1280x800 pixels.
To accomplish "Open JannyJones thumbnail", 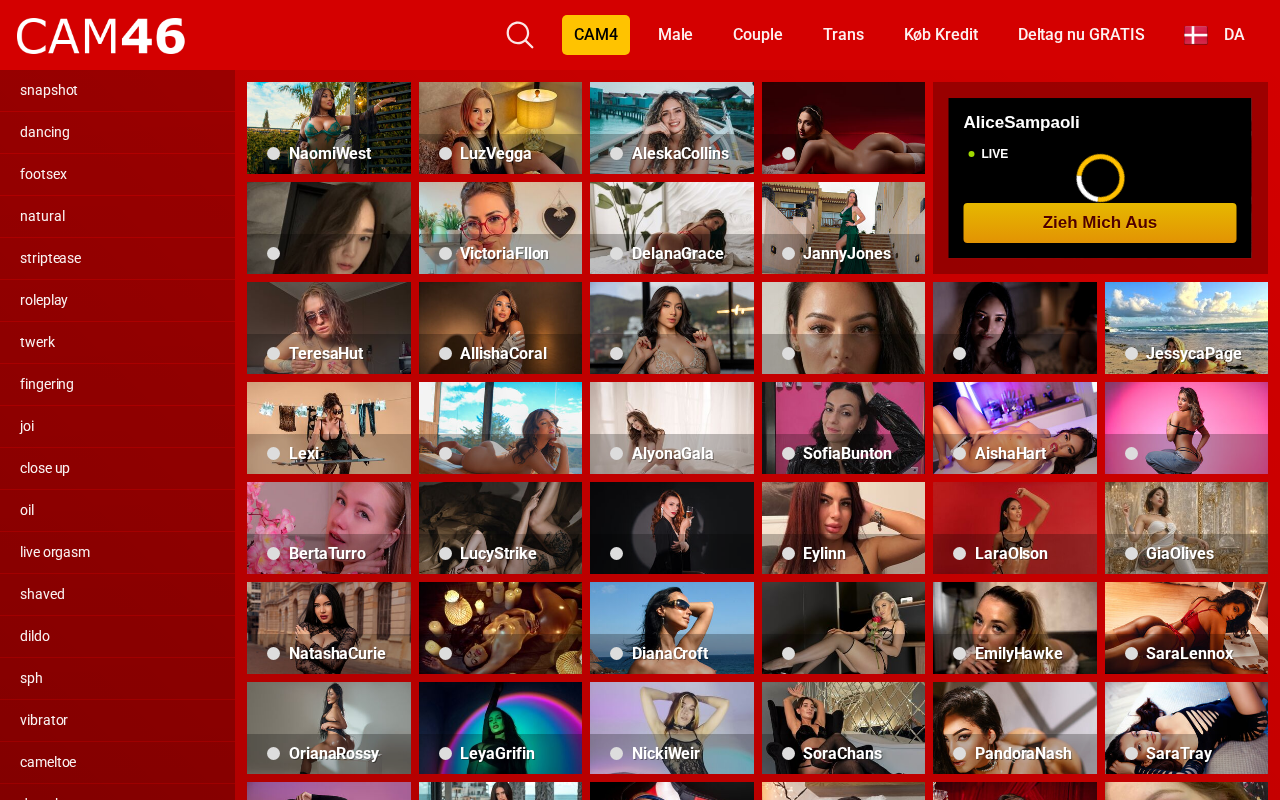I will pos(843,228).
